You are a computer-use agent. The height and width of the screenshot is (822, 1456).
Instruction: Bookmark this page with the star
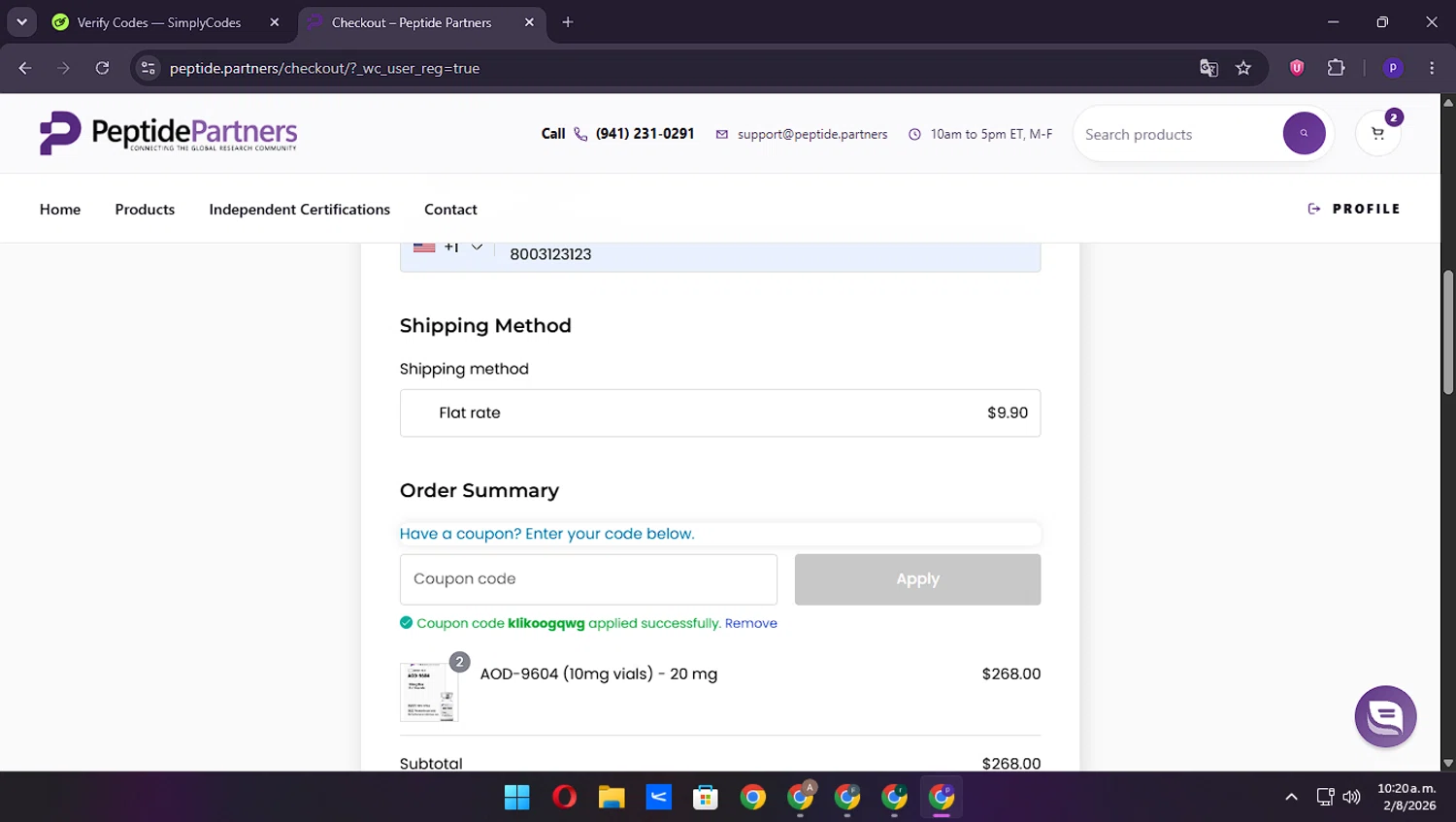tap(1243, 68)
